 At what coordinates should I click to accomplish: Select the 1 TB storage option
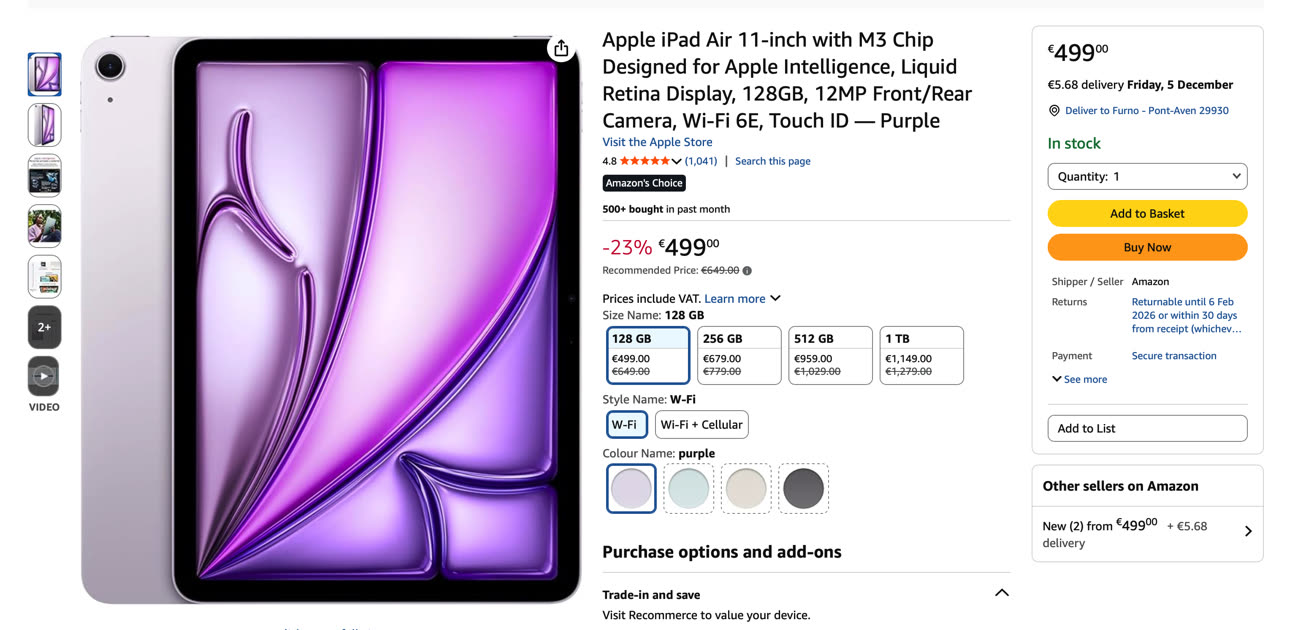tap(921, 355)
